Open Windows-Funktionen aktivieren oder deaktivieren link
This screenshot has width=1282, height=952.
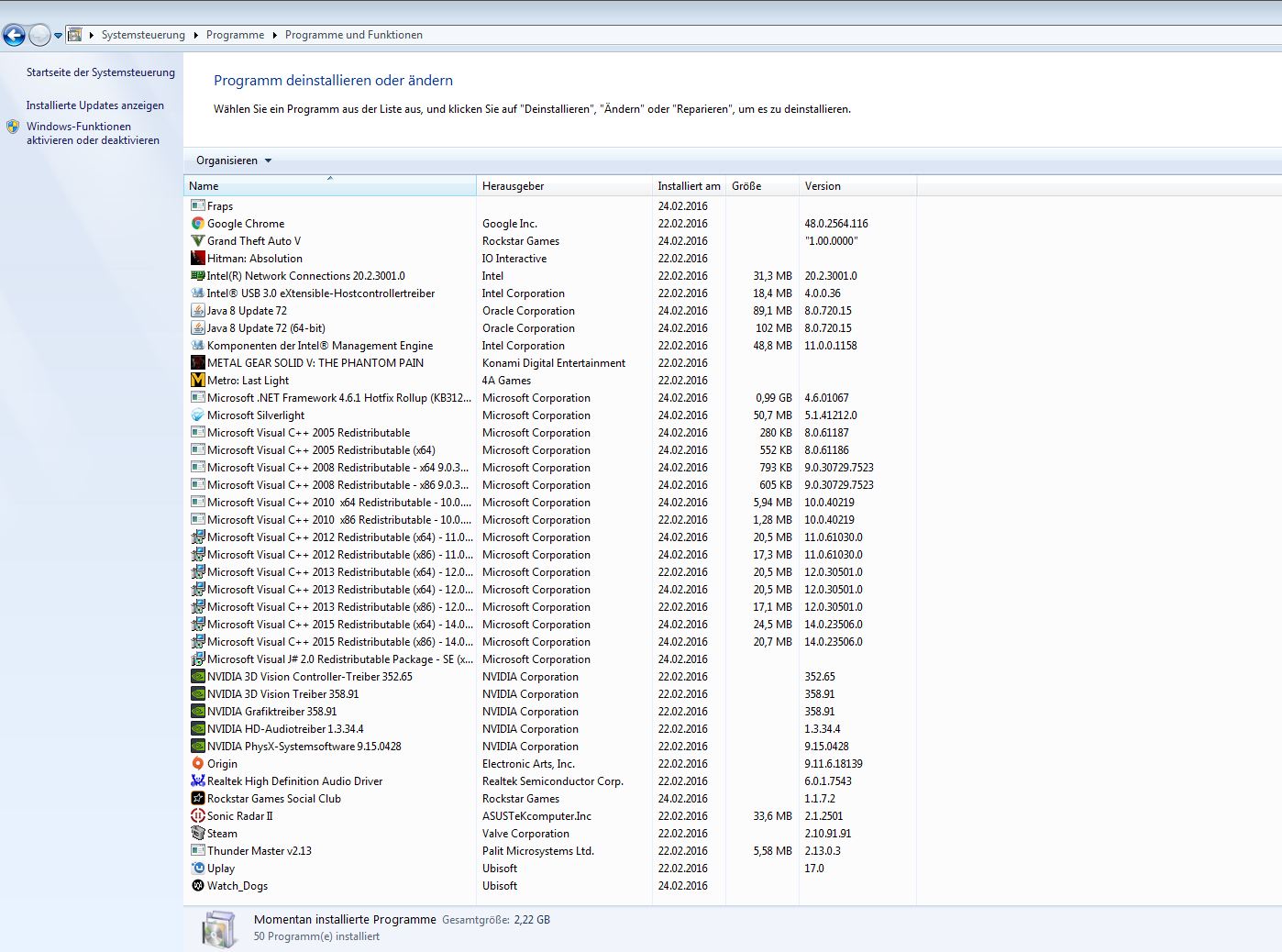click(x=93, y=133)
